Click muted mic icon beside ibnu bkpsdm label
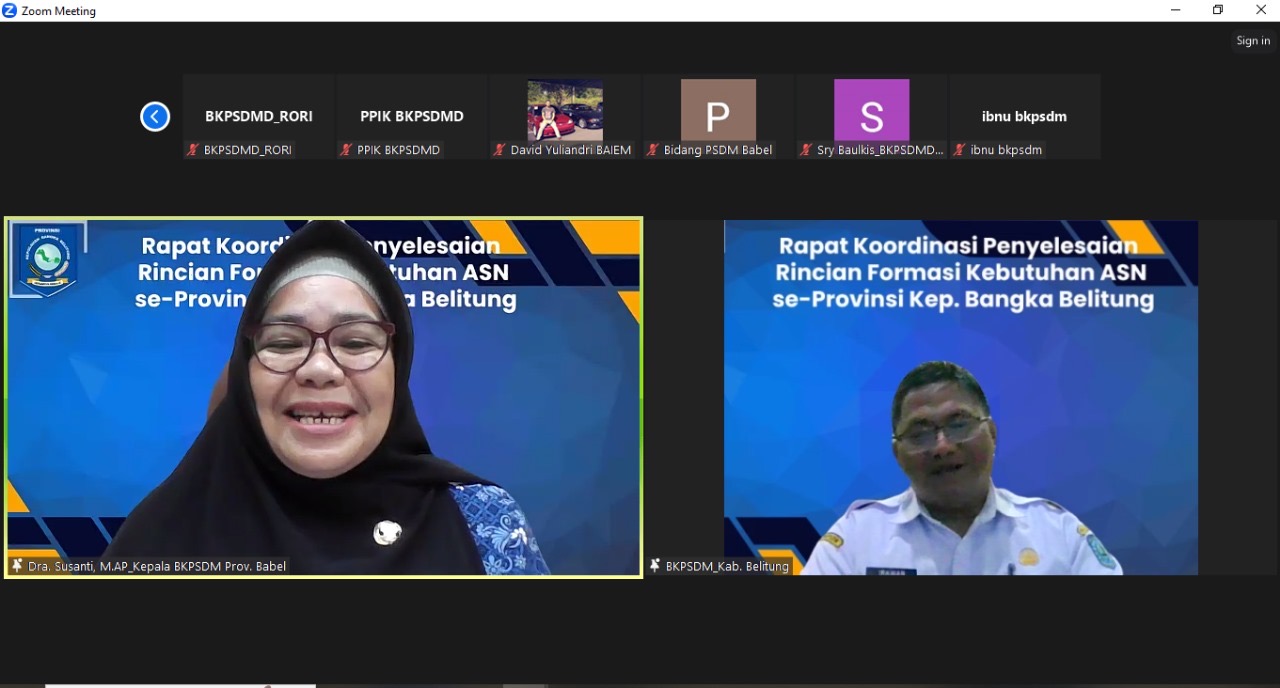Image resolution: width=1280 pixels, height=688 pixels. click(x=959, y=150)
